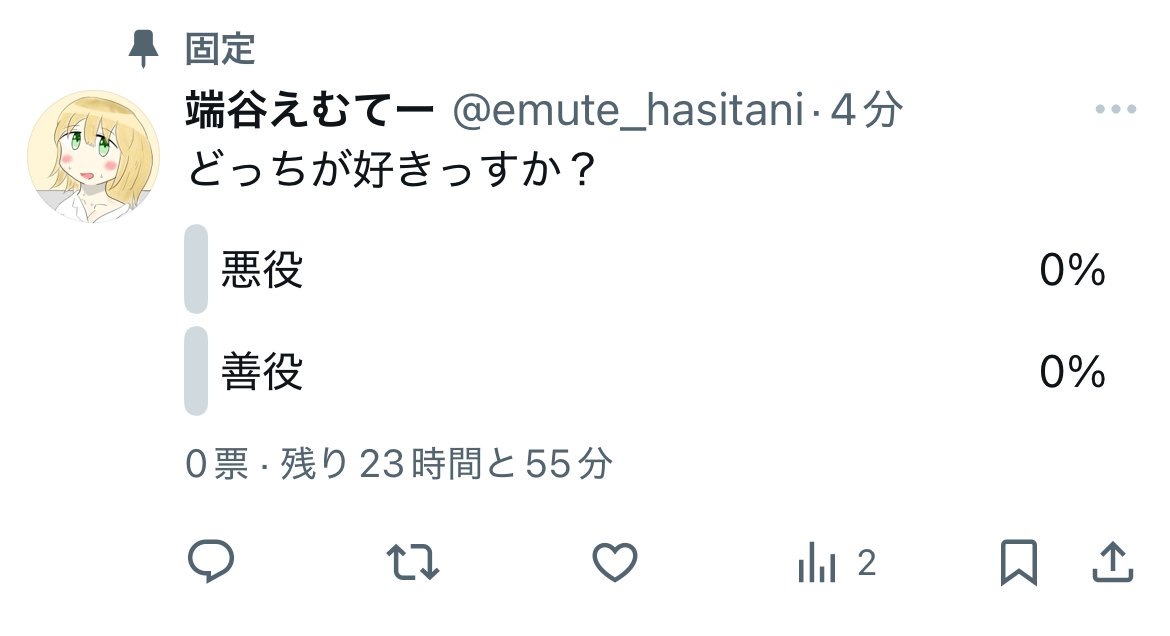The height and width of the screenshot is (636, 1170).
Task: Open view analytics bar chart icon
Action: point(816,565)
